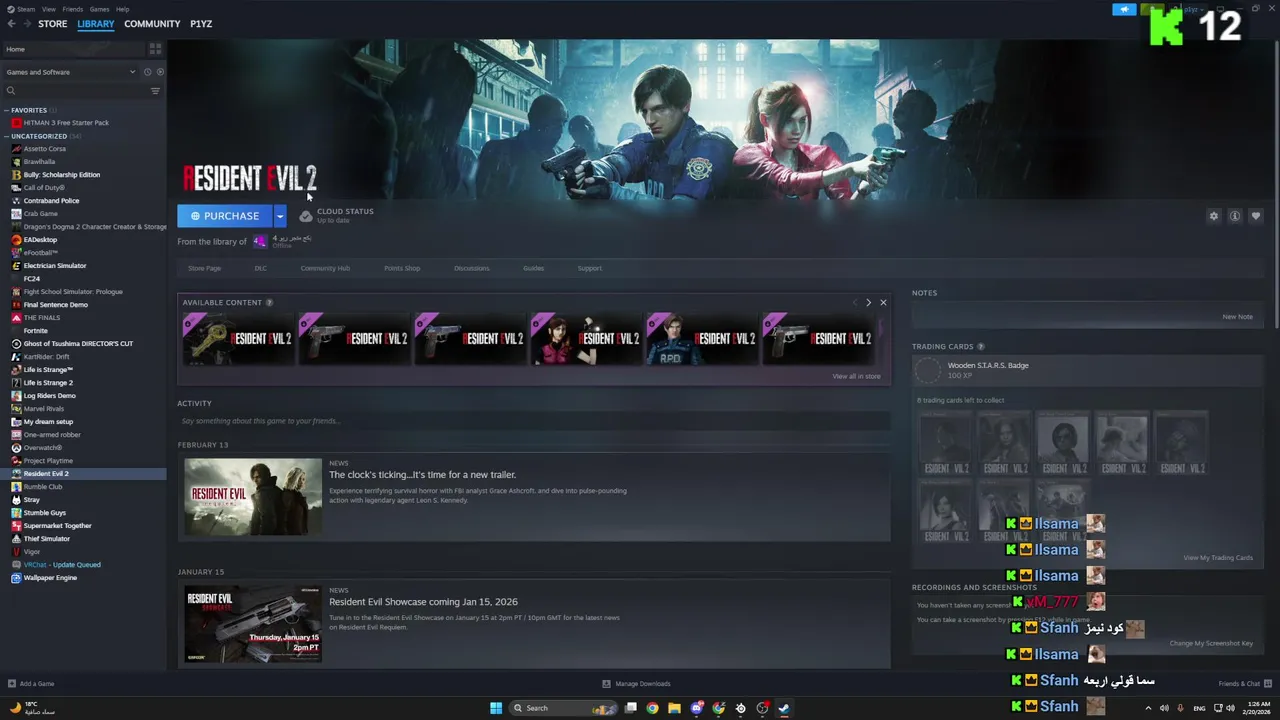Open the Steam menu
Screen dimensions: 1280x720
(x=21, y=9)
